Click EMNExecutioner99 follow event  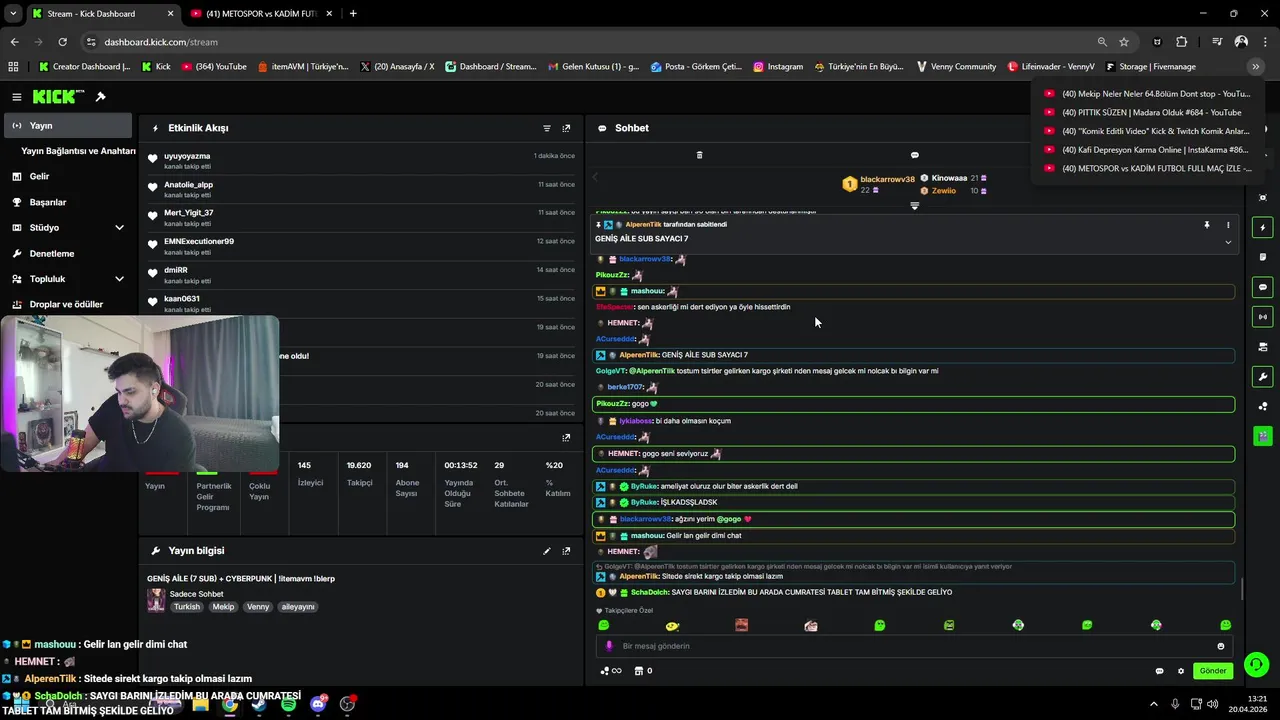point(361,246)
